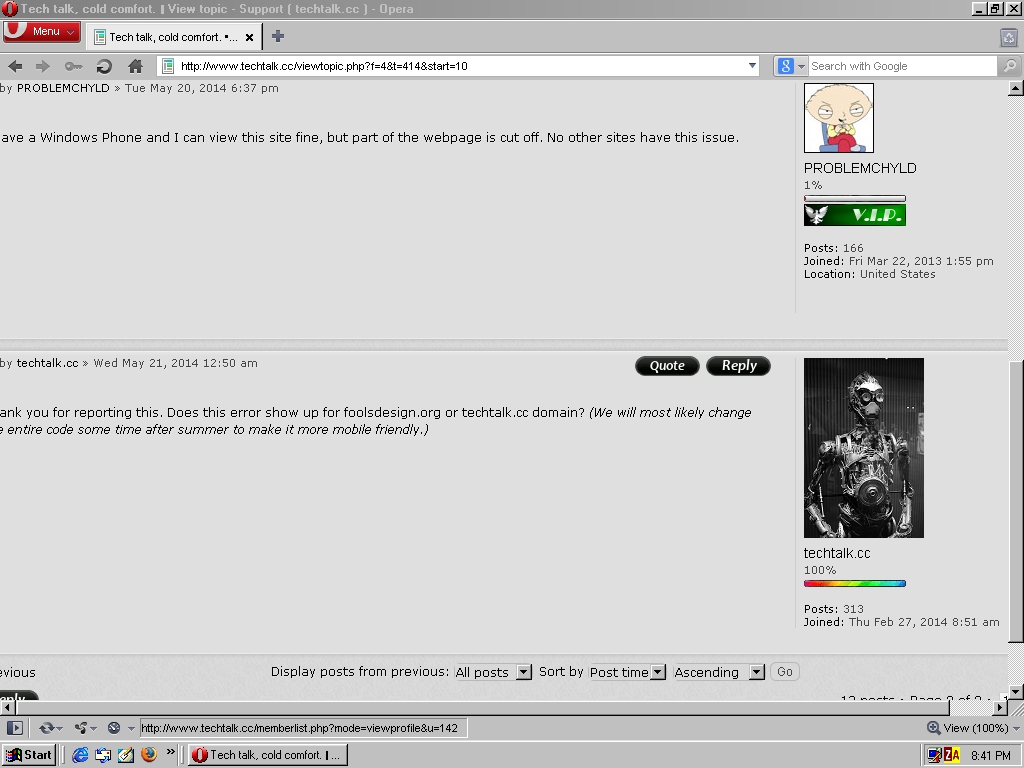Click the text Posts: 166

(833, 248)
